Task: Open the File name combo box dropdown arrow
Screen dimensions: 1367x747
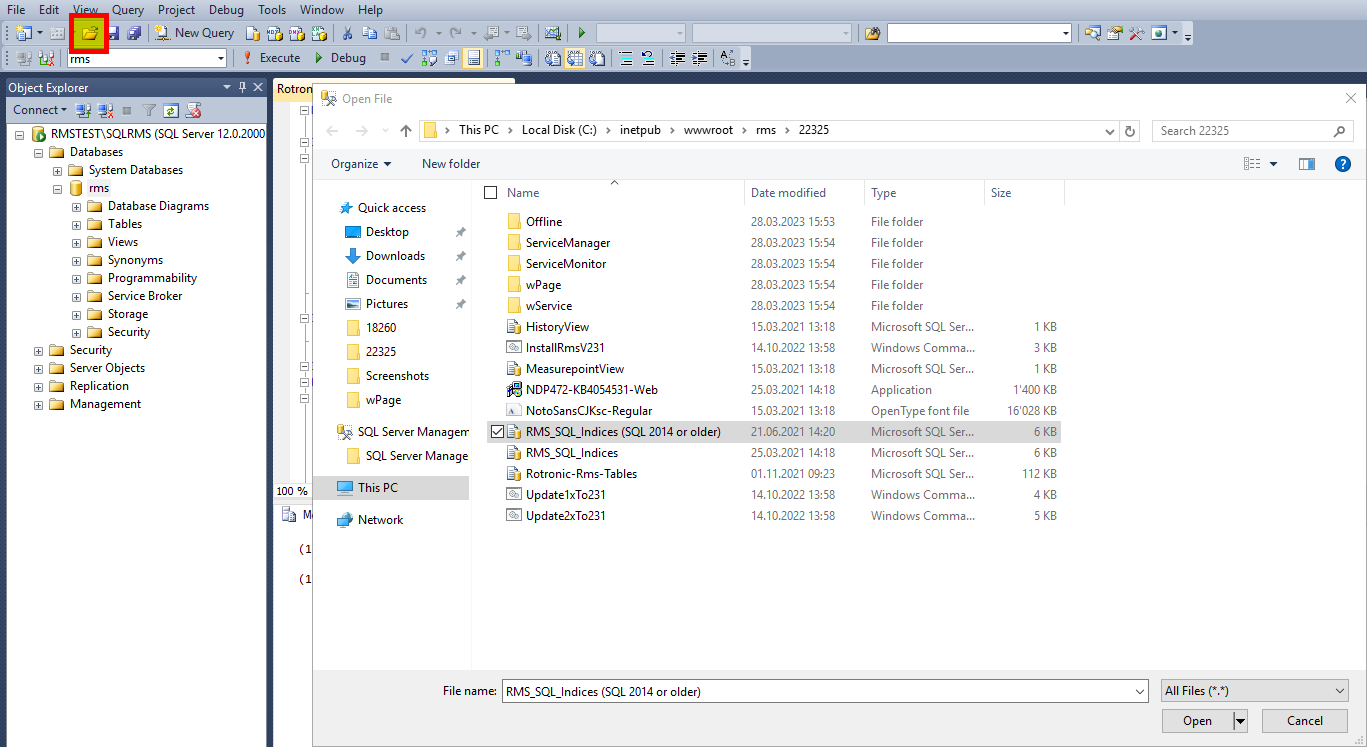Action: 1140,691
